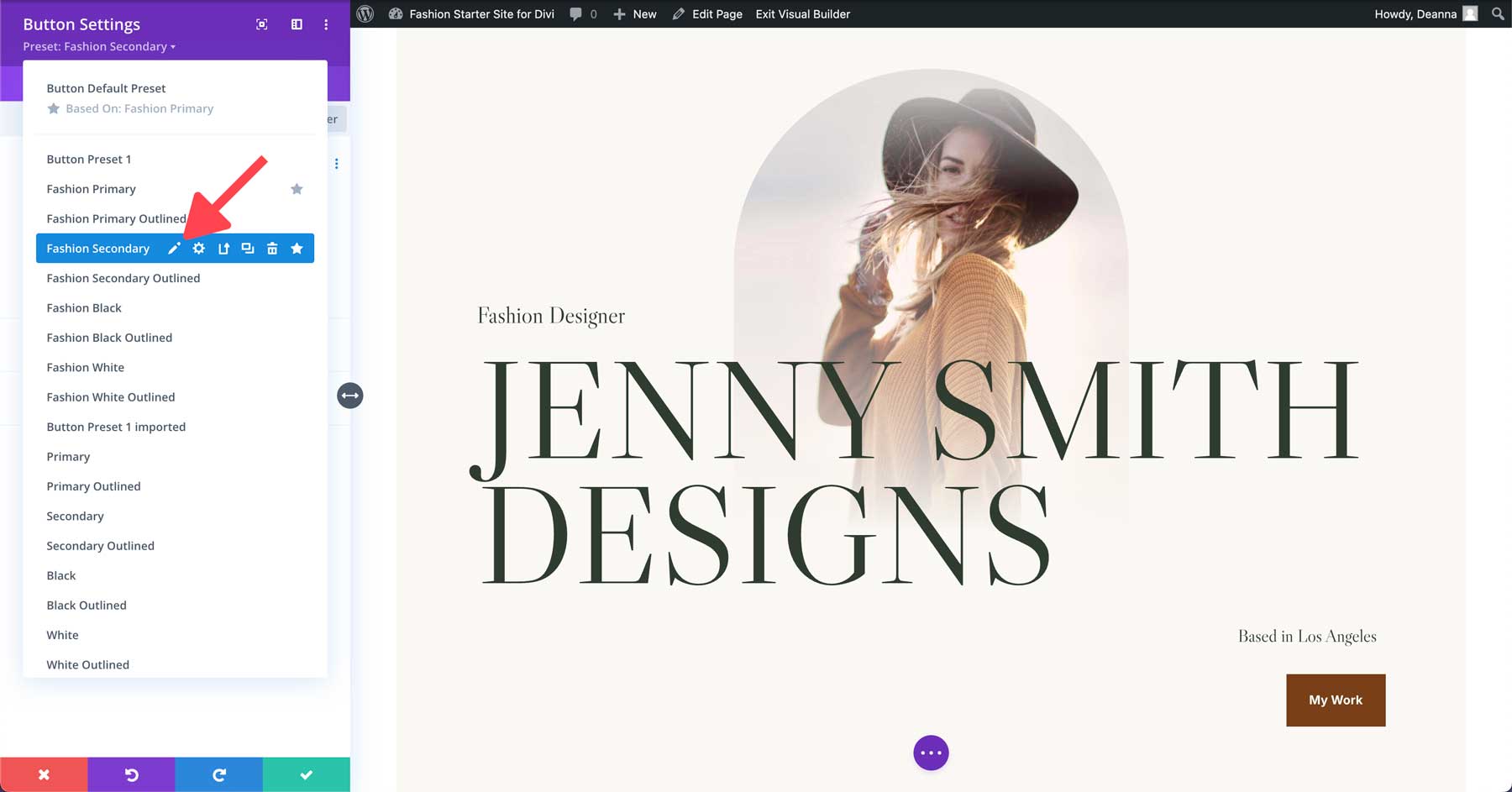This screenshot has height=792, width=1512.
Task: Open the admin bar search
Action: (1496, 13)
